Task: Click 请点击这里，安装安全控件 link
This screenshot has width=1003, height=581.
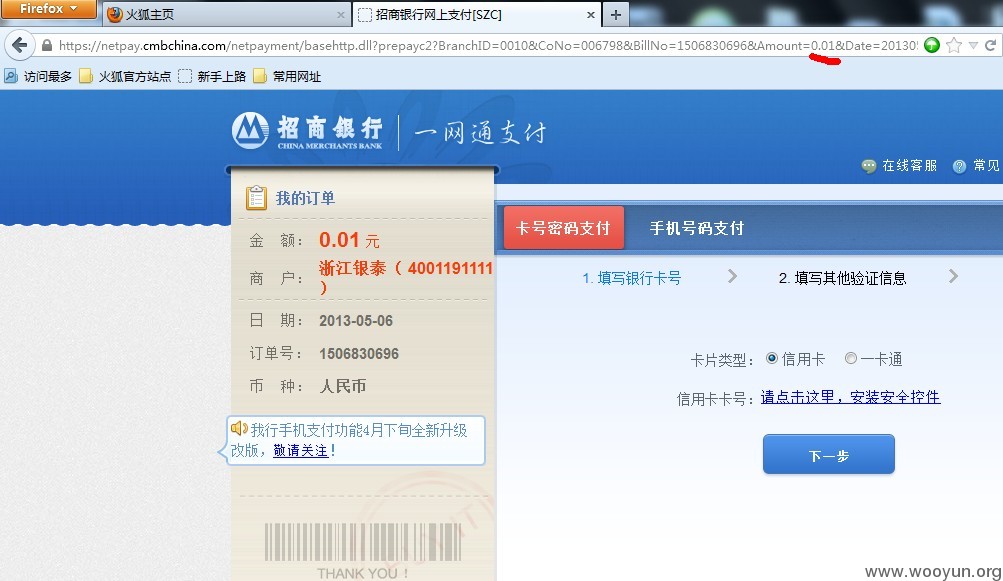Action: (850, 397)
